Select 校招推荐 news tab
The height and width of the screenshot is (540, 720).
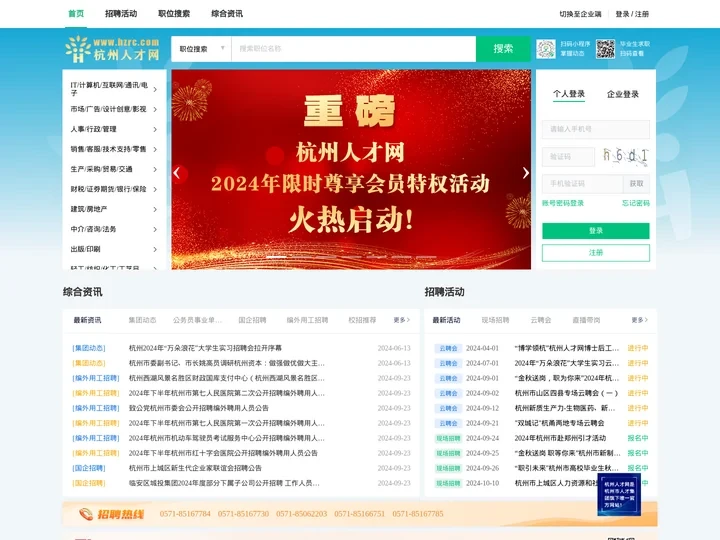362,320
